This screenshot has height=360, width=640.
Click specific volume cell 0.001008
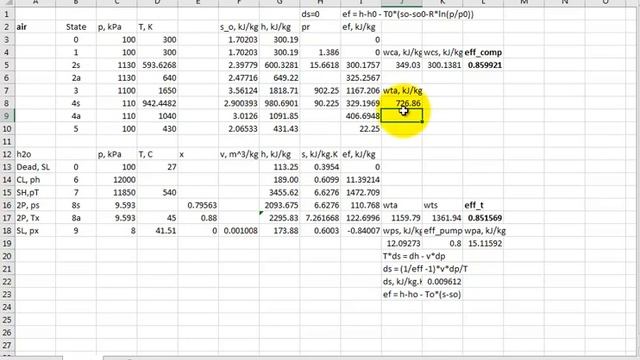point(239,231)
